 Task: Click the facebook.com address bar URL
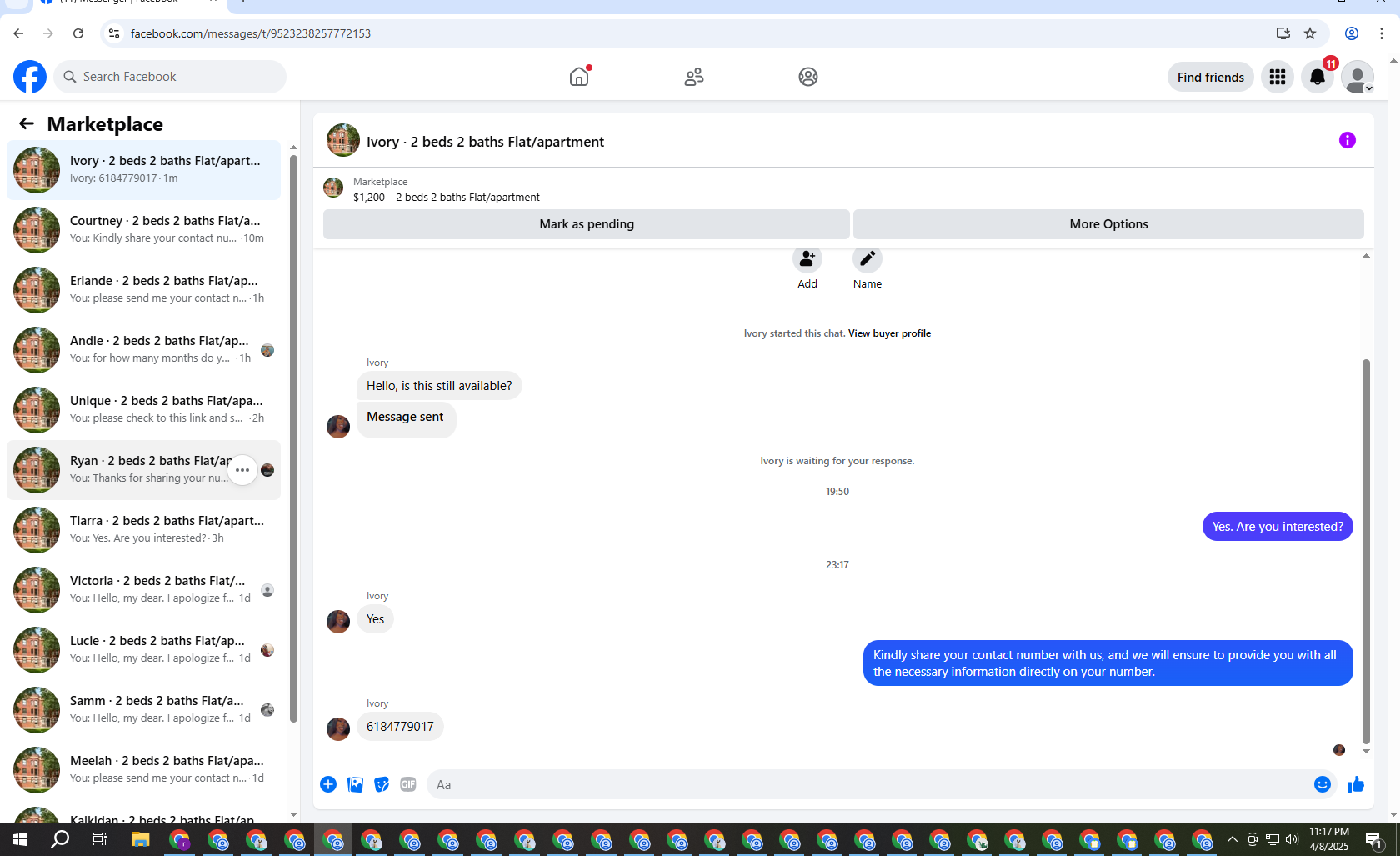coord(250,33)
